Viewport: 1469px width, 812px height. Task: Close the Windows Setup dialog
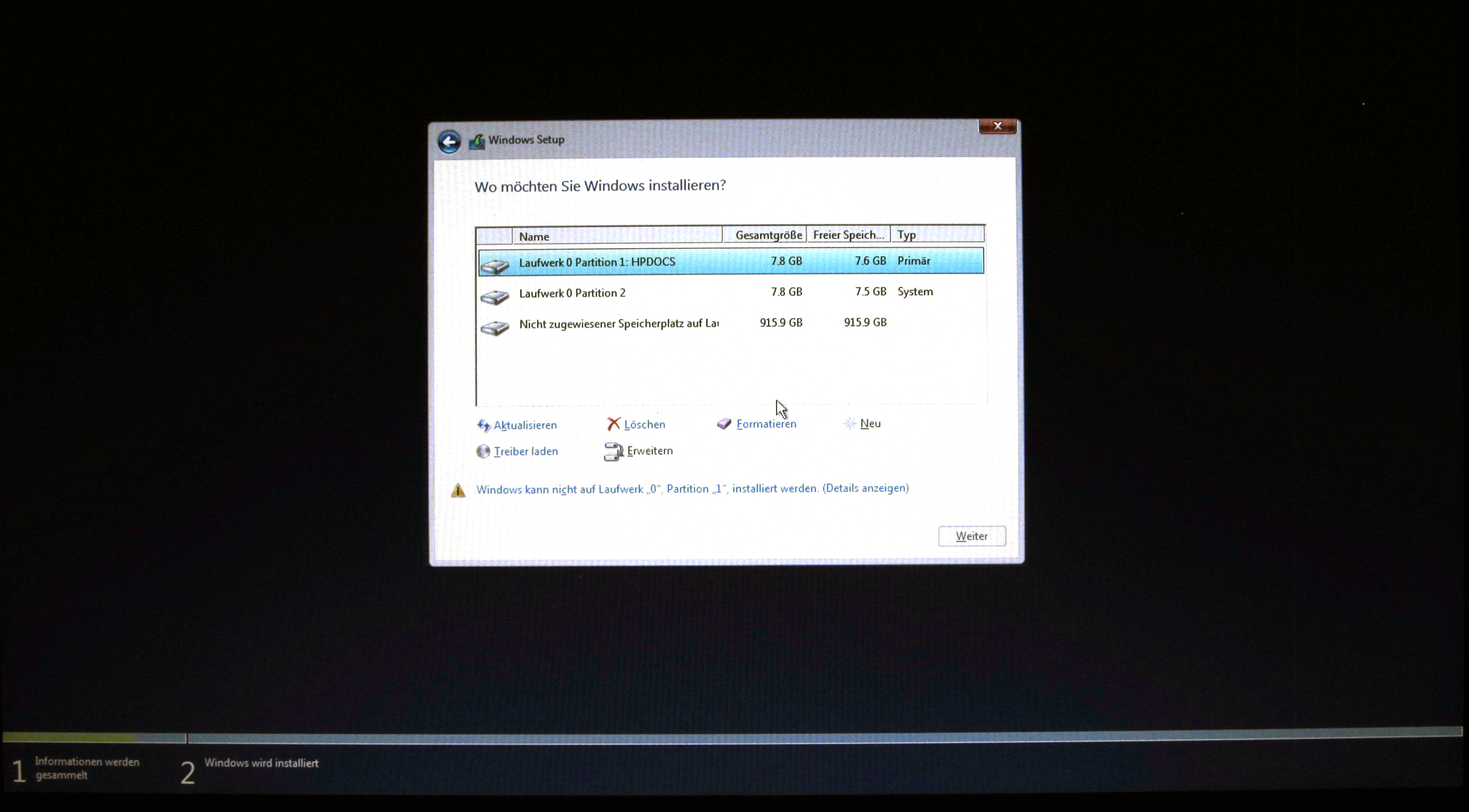pyautogui.click(x=997, y=126)
